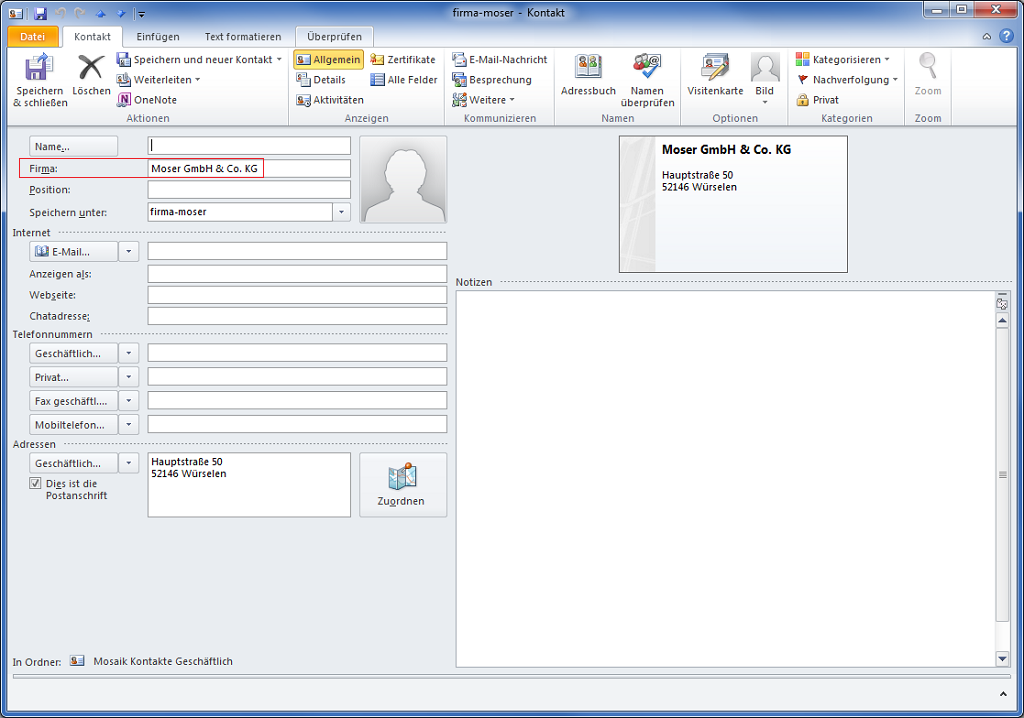Image resolution: width=1024 pixels, height=718 pixels.
Task: Show Allgemein contact view
Action: click(x=328, y=59)
